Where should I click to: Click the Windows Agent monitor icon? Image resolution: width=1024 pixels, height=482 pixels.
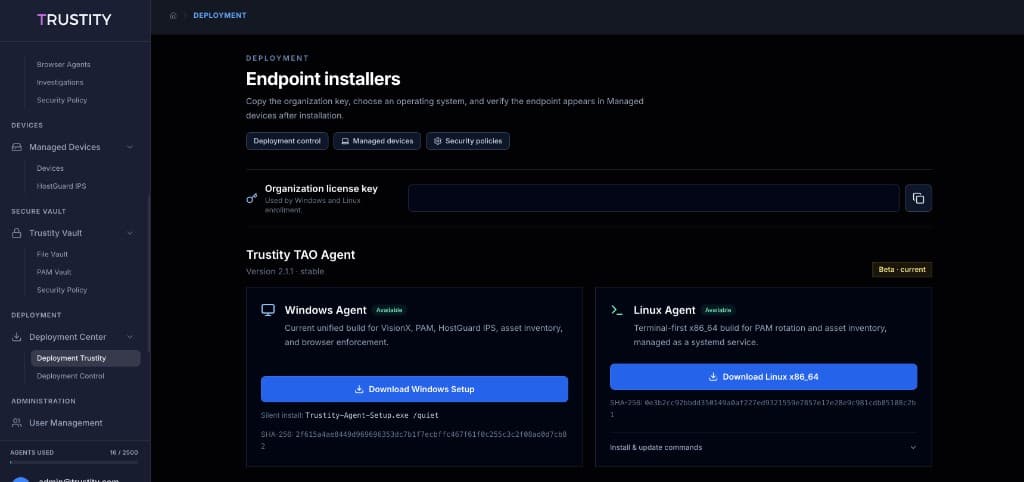click(x=268, y=310)
